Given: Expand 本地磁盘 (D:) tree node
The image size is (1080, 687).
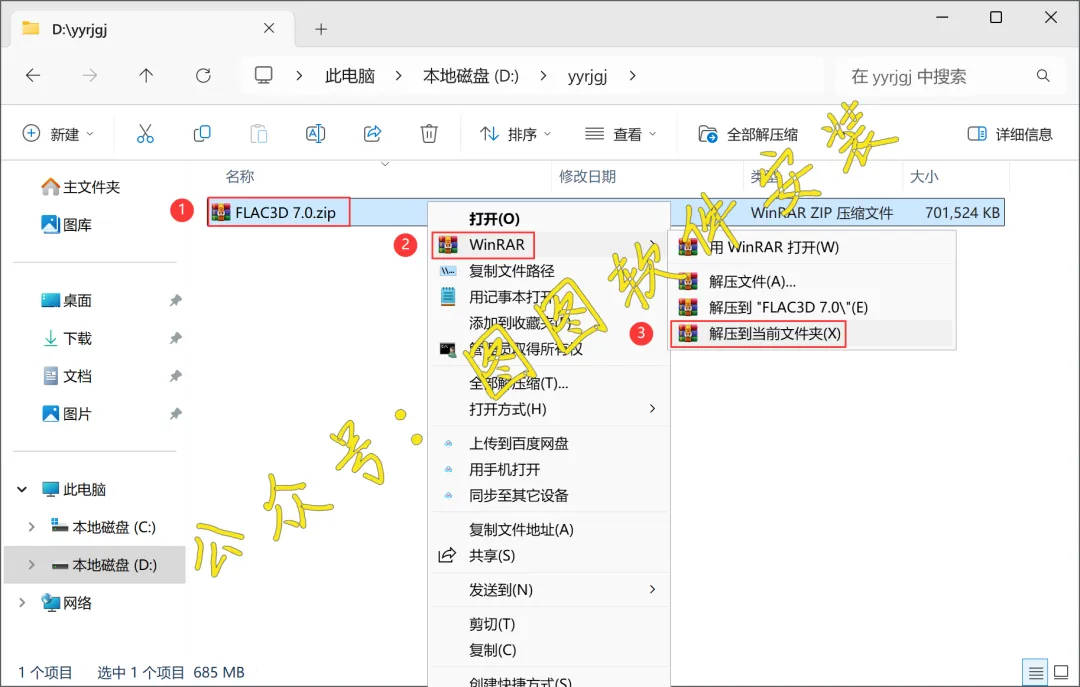Looking at the screenshot, I should (x=31, y=565).
